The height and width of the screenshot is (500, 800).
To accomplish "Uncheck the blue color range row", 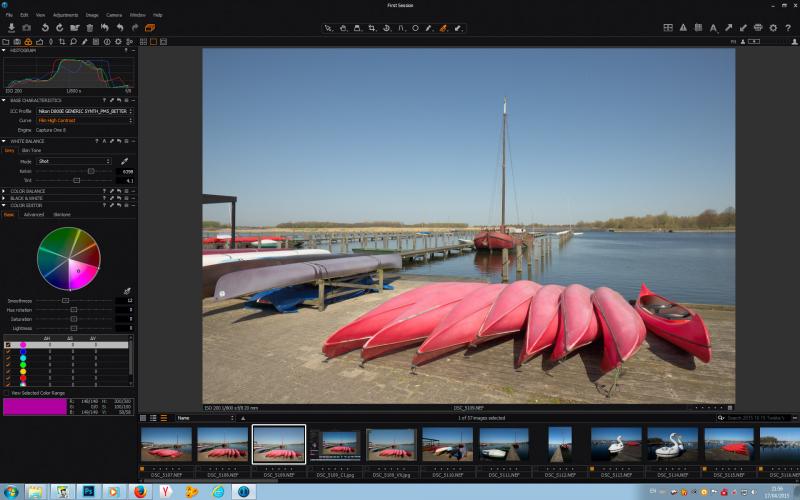I will (8, 352).
